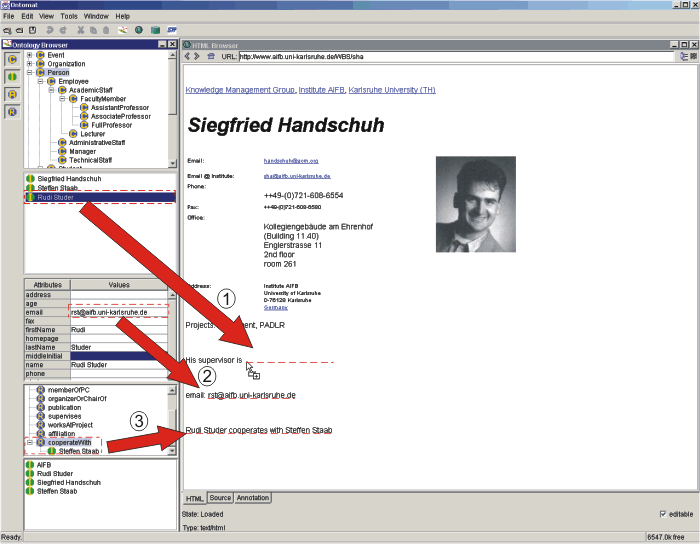This screenshot has width=700, height=544.
Task: Click the email value cell in attributes table
Action: pos(119,312)
